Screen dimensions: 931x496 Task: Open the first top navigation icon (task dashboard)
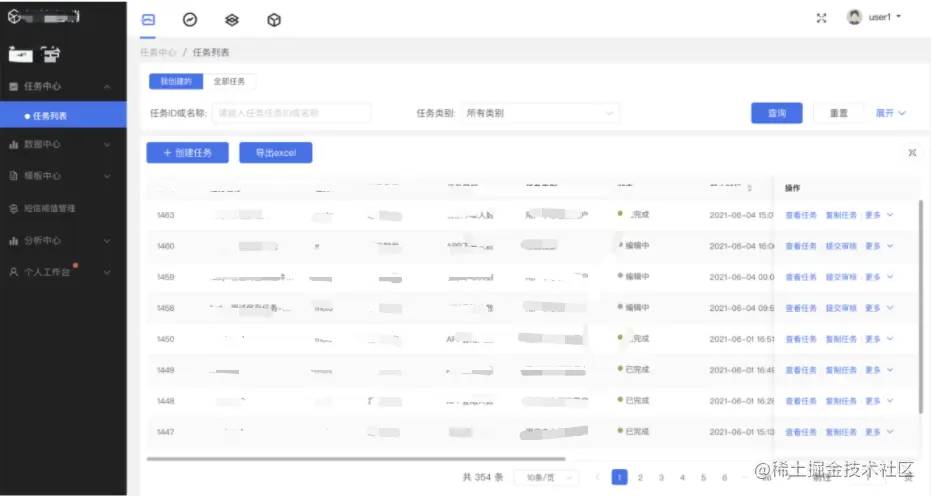point(148,20)
